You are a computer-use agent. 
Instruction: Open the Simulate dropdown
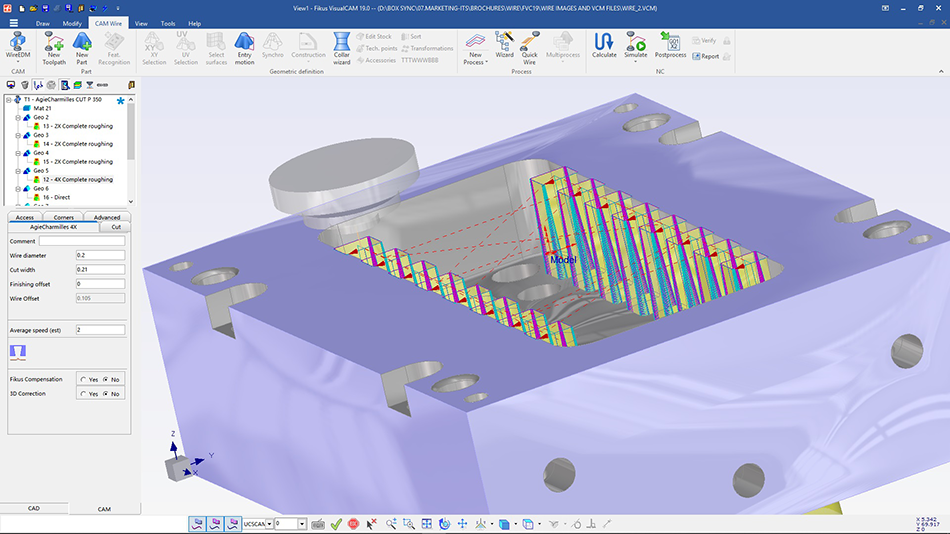(x=635, y=62)
